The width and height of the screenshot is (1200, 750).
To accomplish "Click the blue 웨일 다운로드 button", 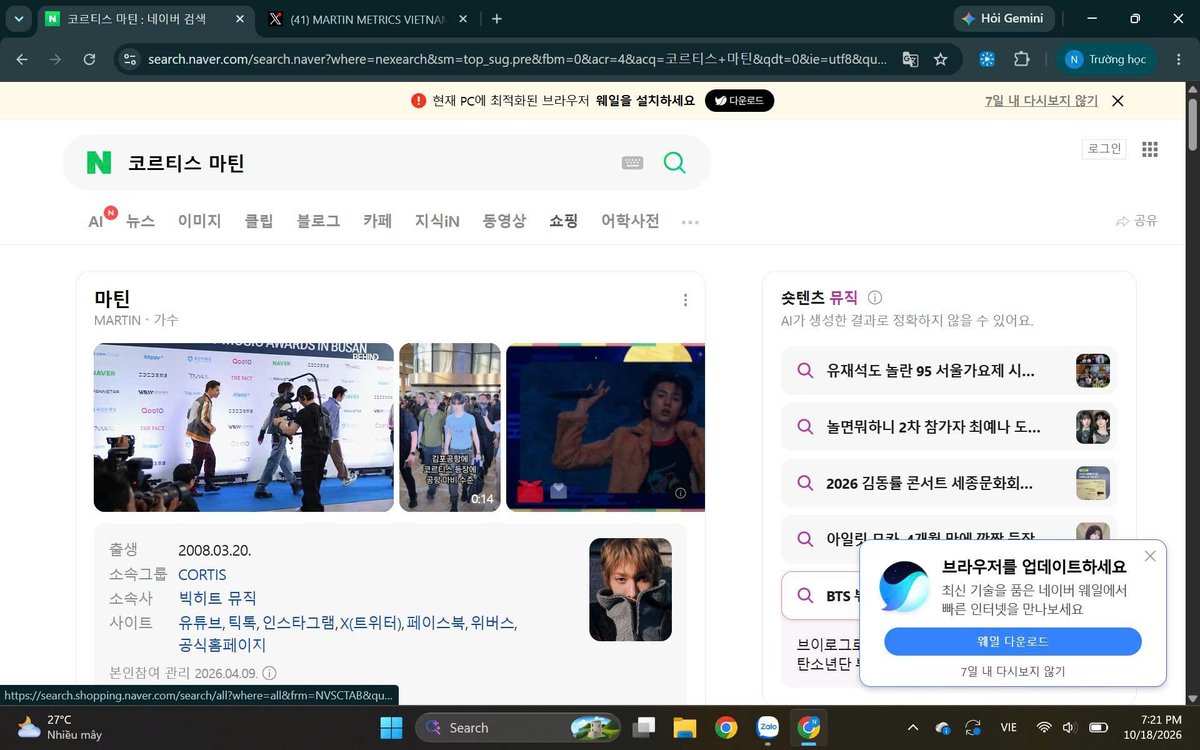I will coord(1012,641).
